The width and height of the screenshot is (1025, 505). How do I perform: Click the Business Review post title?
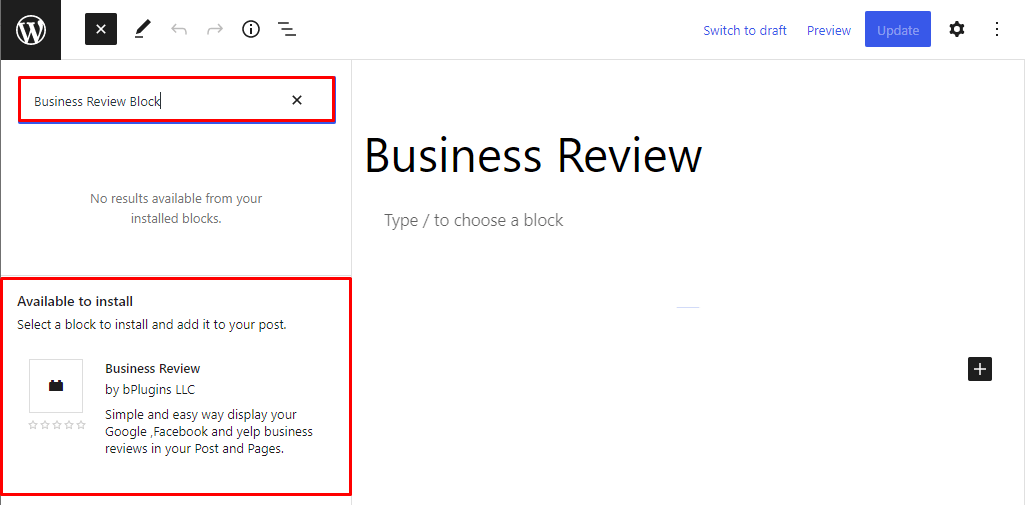[x=533, y=156]
